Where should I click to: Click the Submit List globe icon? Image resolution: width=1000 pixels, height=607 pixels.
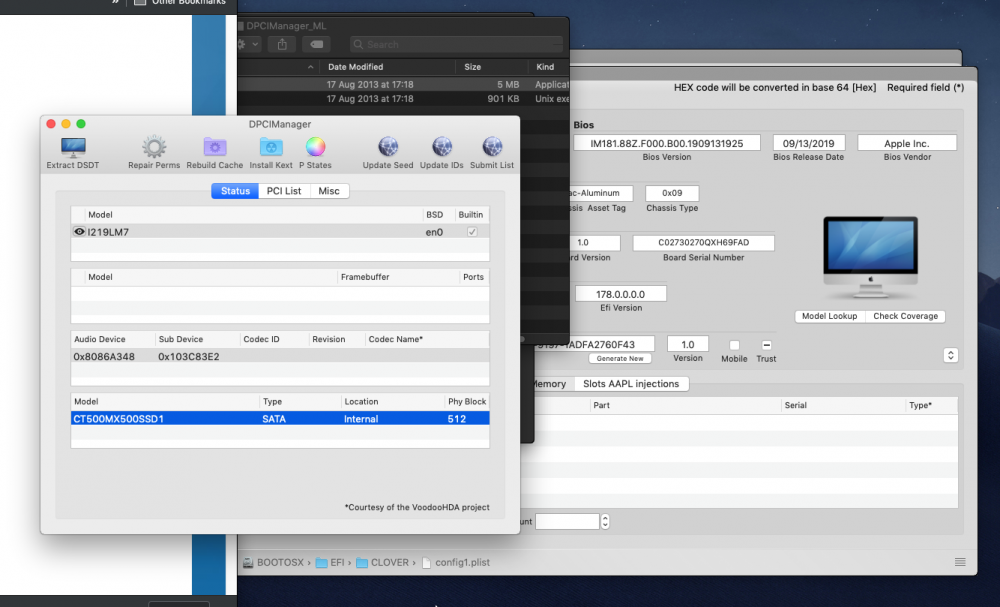coord(492,147)
